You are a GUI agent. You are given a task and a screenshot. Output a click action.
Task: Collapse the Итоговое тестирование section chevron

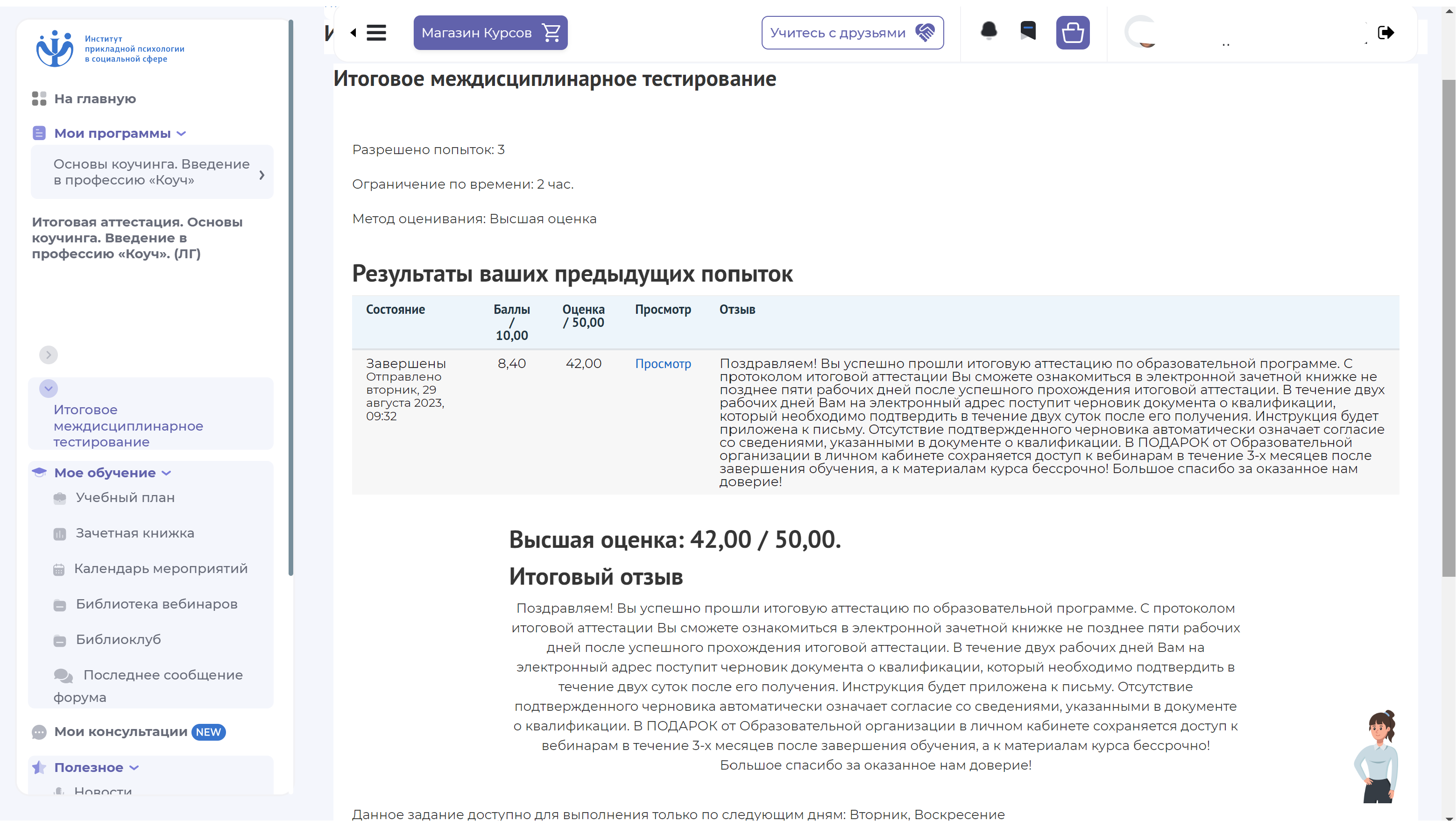coord(49,389)
